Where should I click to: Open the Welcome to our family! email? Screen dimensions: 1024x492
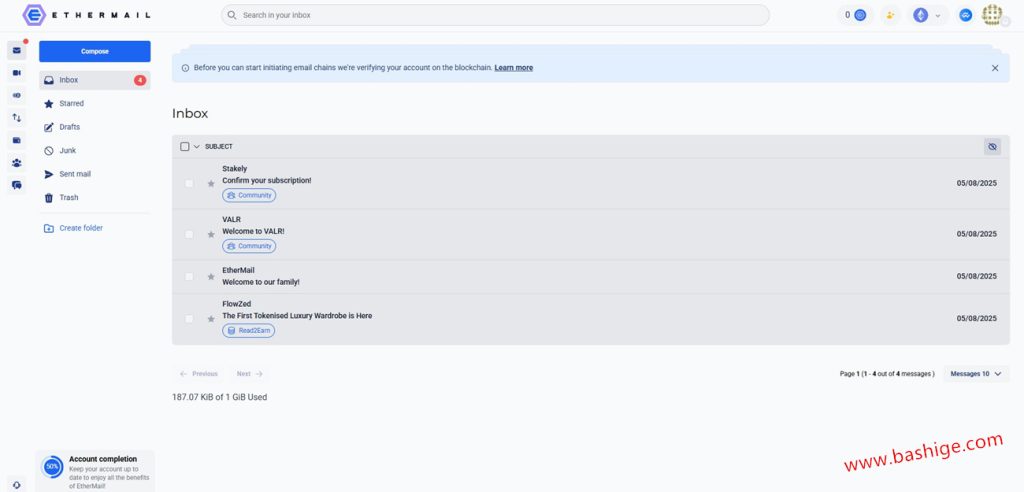[590, 277]
